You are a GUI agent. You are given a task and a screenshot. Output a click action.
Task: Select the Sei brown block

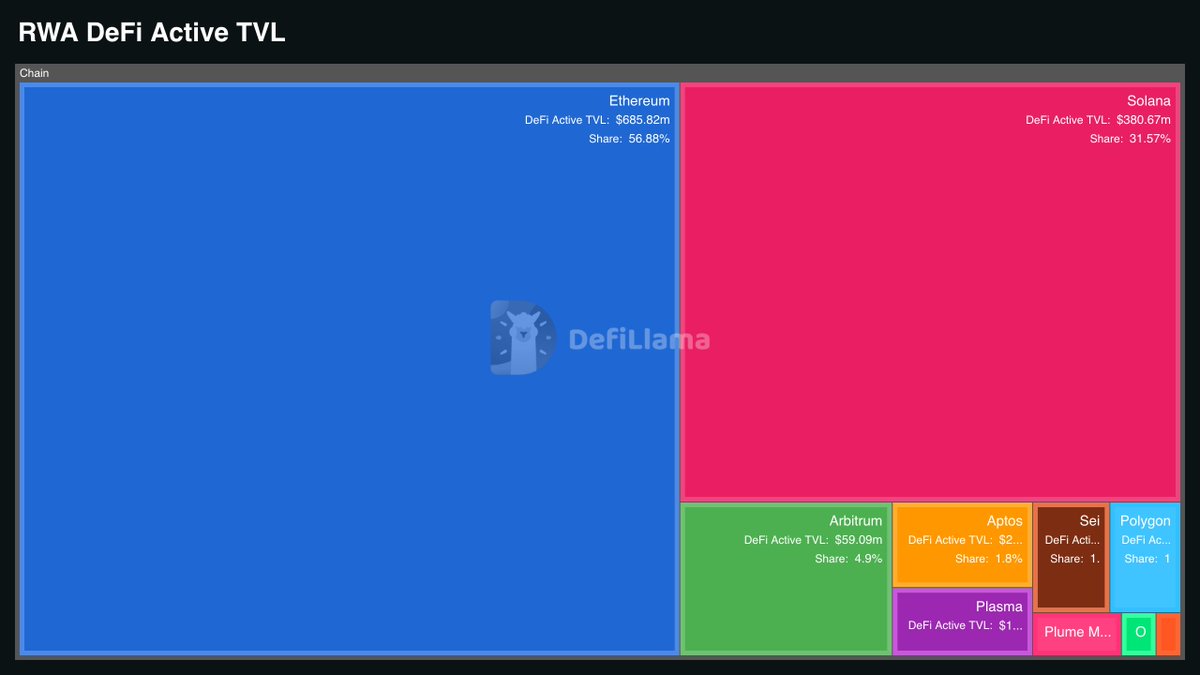click(1071, 557)
